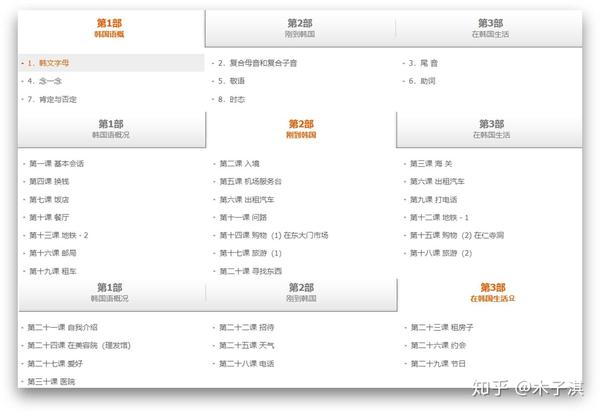600x413 pixels.
Task: Open lesson 4. 念一念
Action: point(44,81)
